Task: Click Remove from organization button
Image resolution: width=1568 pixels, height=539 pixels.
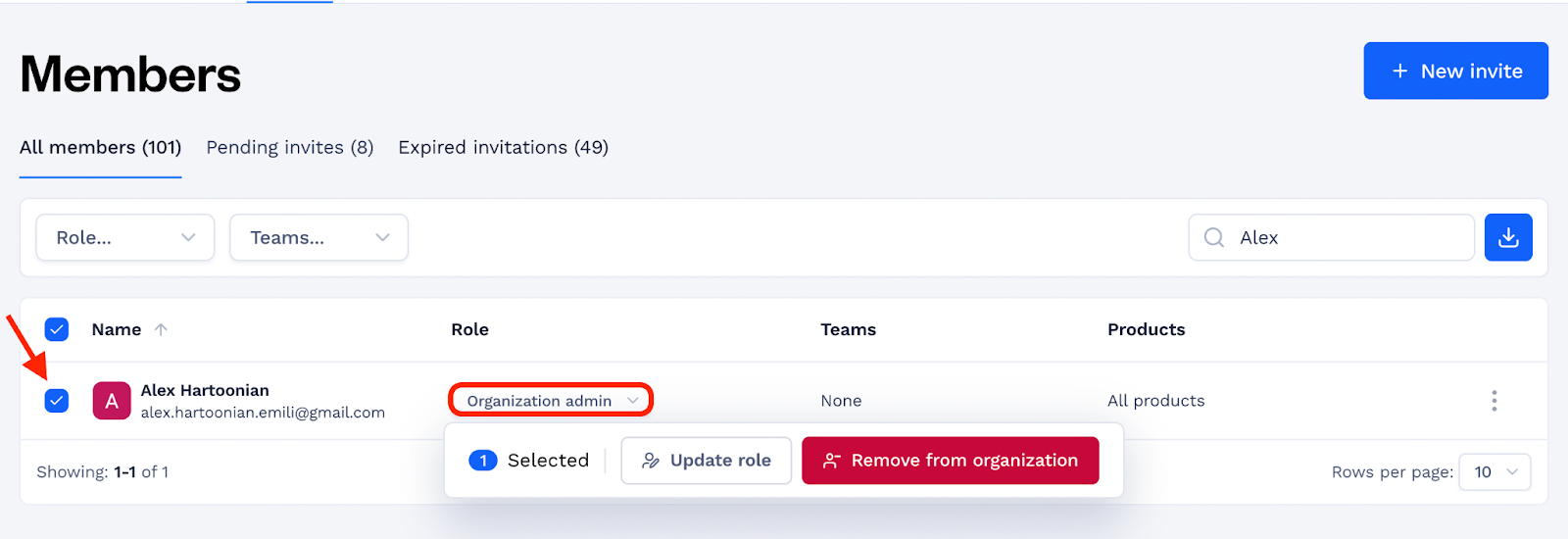Action: pyautogui.click(x=951, y=461)
